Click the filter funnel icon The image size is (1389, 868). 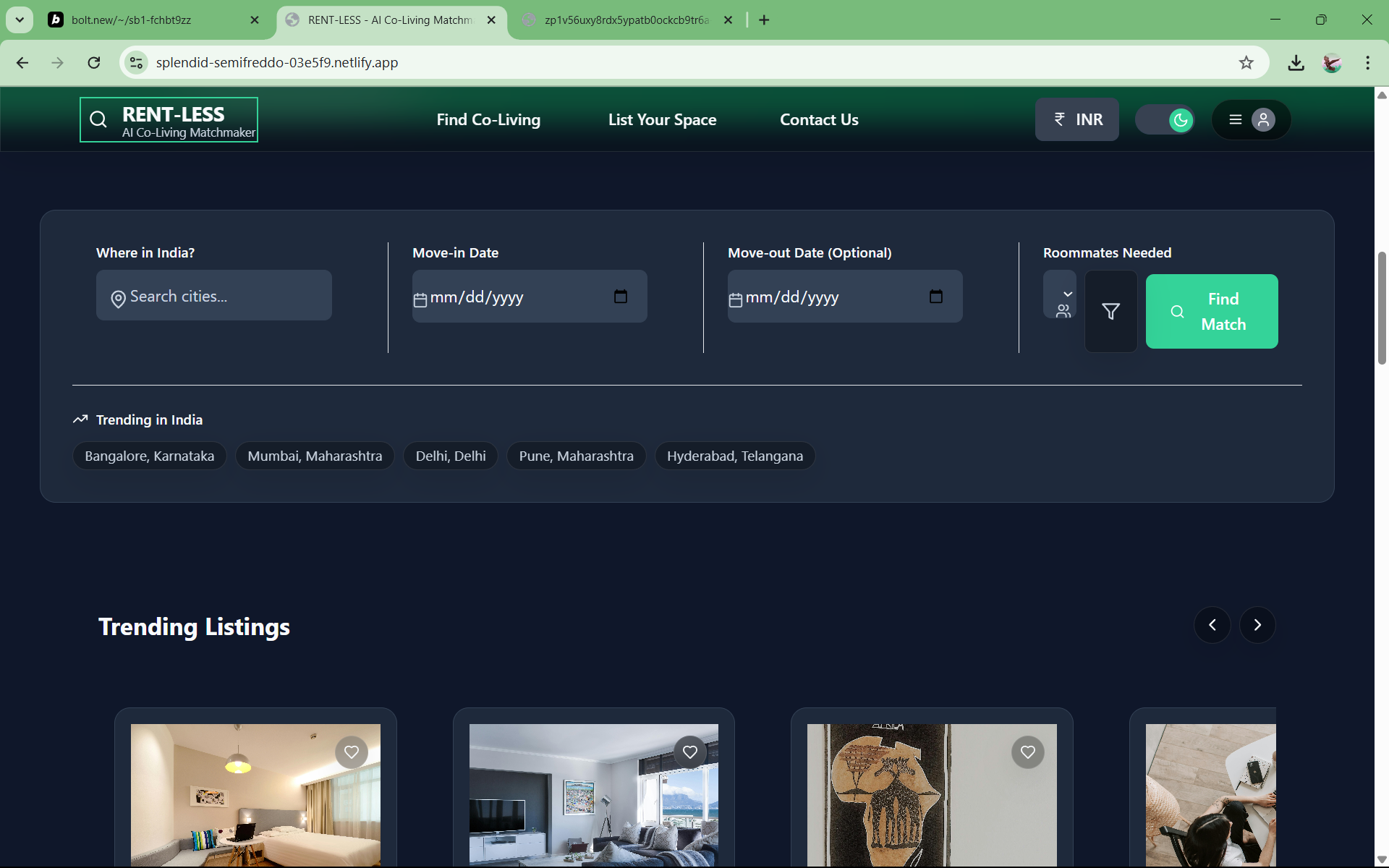click(1110, 312)
